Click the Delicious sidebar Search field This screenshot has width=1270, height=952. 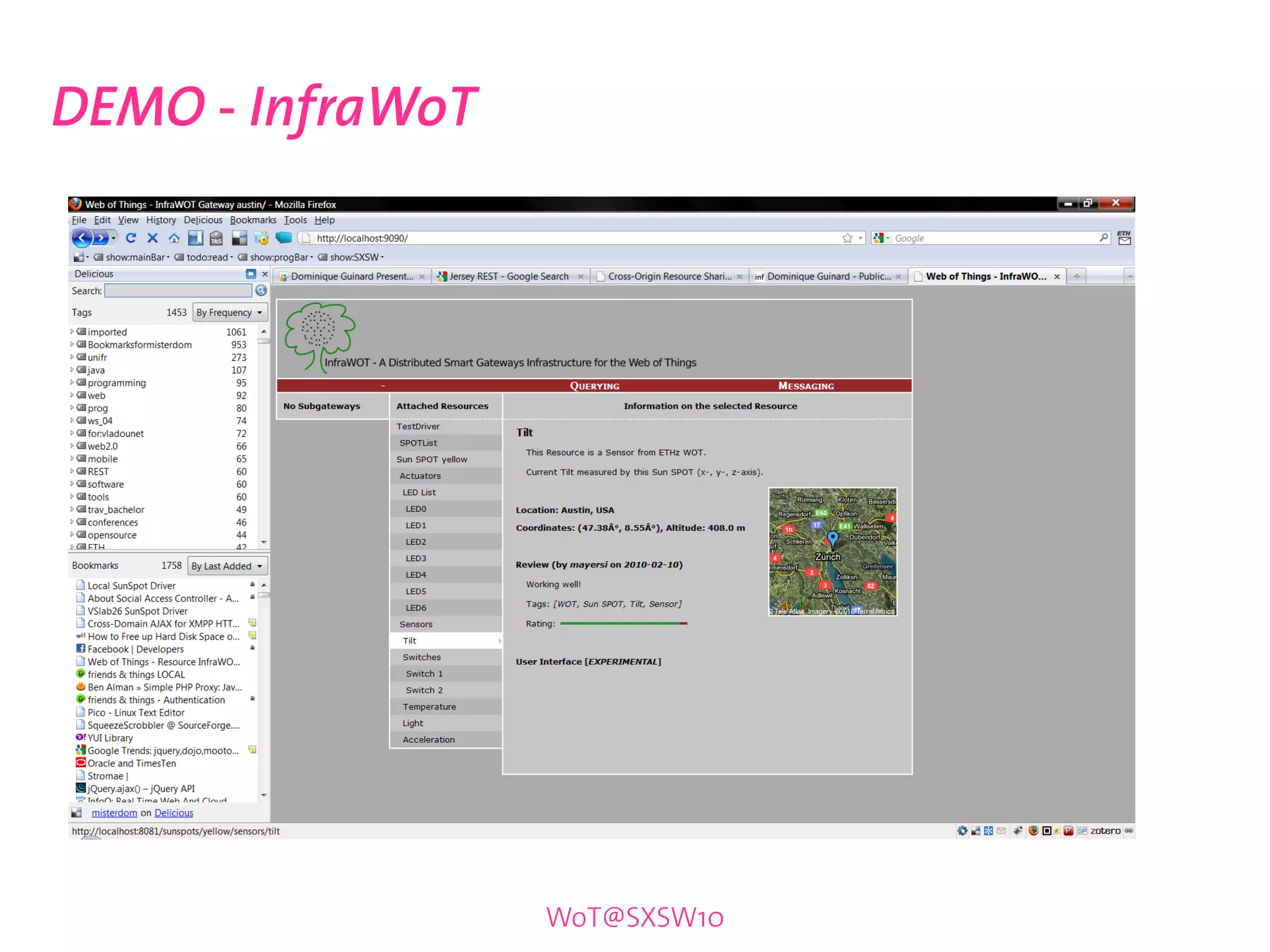tap(178, 291)
